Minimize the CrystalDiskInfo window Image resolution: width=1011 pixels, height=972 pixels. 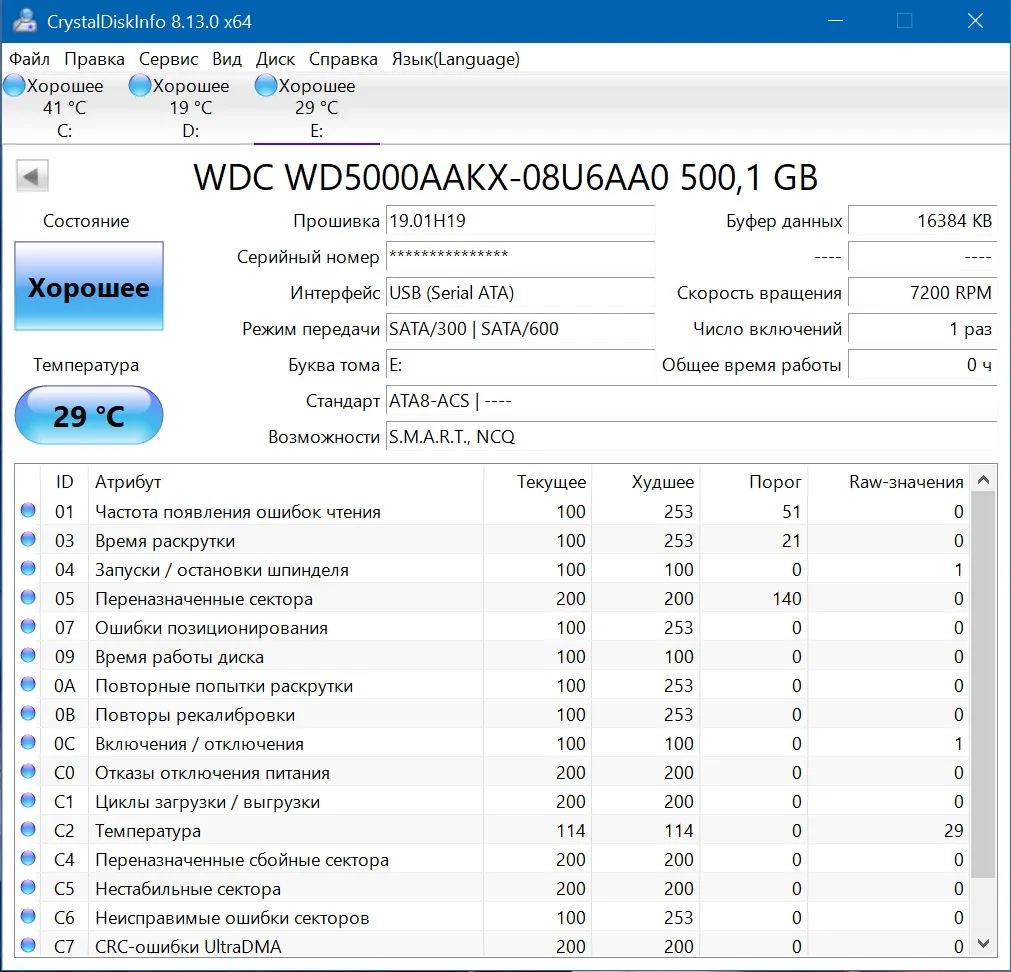(x=835, y=21)
